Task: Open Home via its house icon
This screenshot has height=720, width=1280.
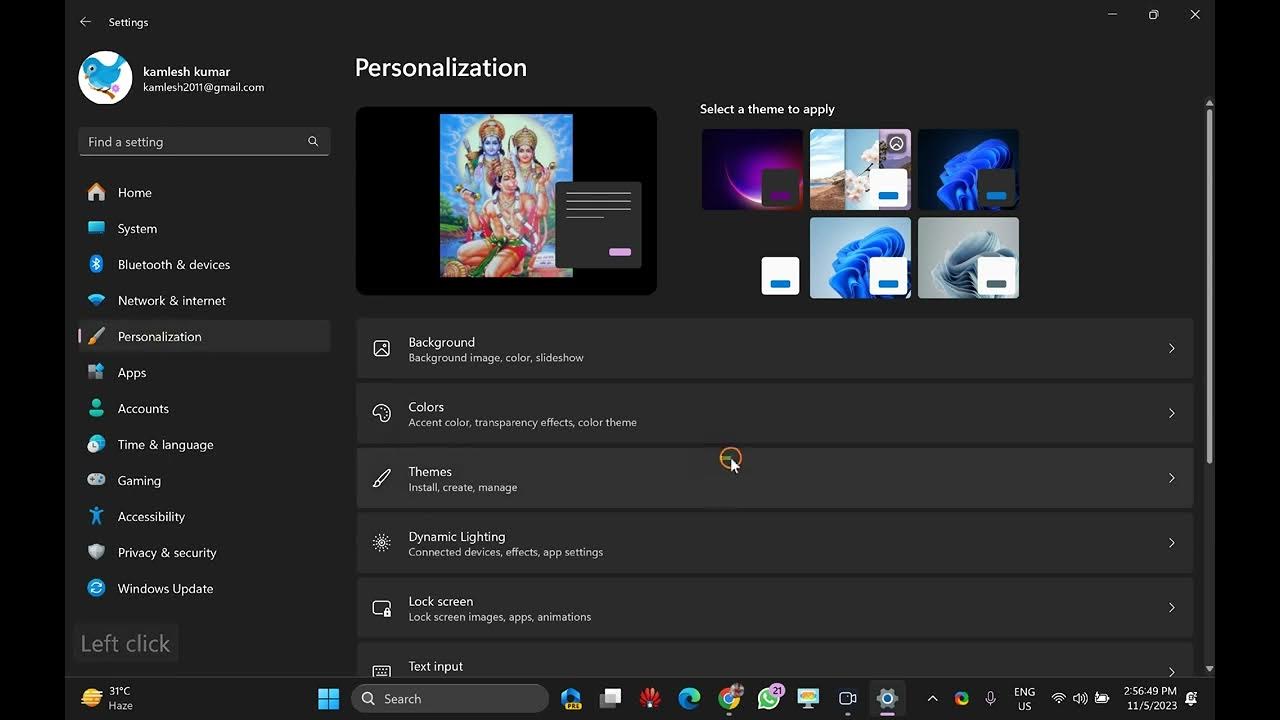Action: (x=96, y=192)
